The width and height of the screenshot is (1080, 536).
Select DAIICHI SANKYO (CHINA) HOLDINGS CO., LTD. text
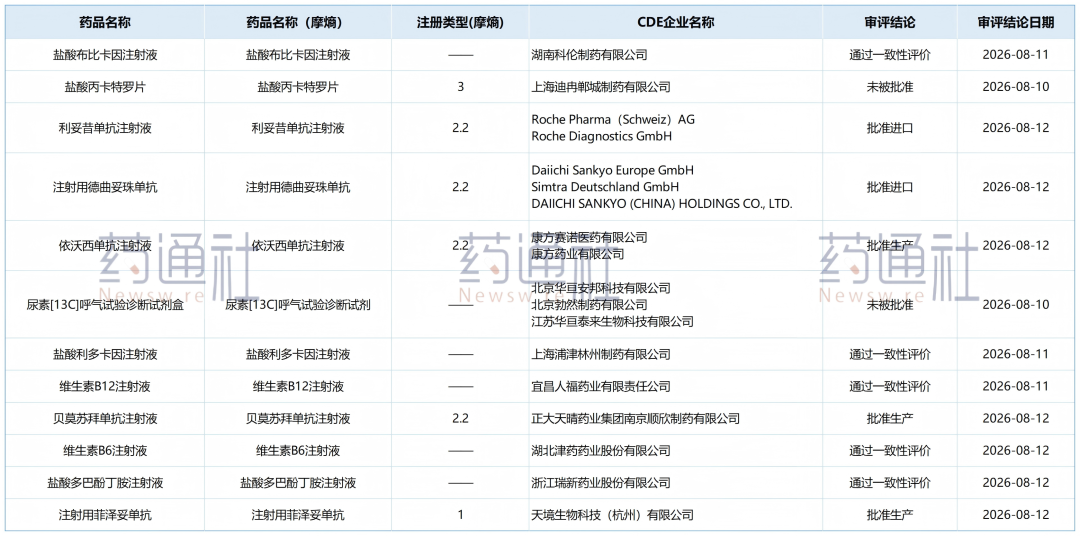pyautogui.click(x=662, y=204)
